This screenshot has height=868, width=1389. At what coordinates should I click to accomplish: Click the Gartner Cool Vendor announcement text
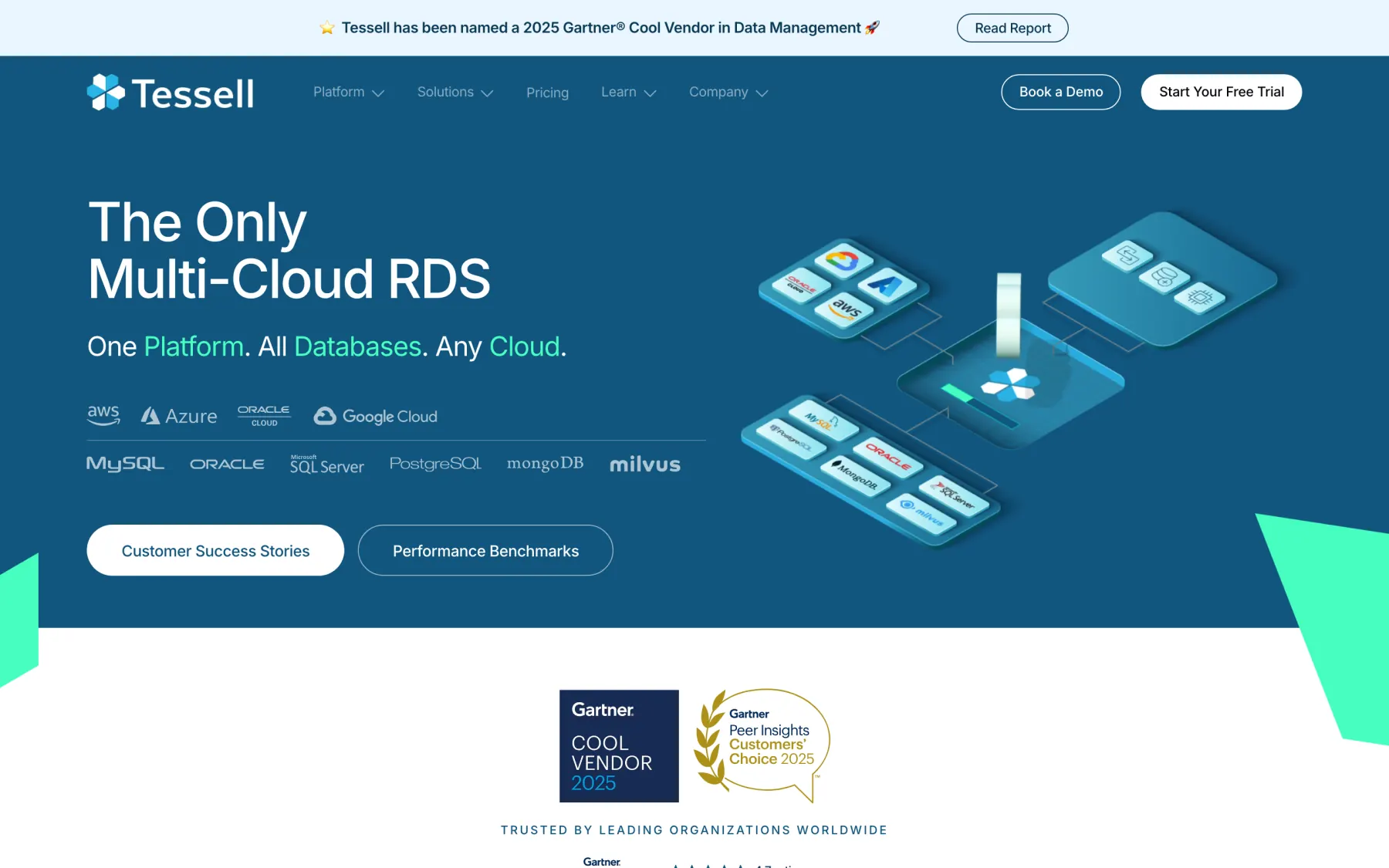[601, 28]
